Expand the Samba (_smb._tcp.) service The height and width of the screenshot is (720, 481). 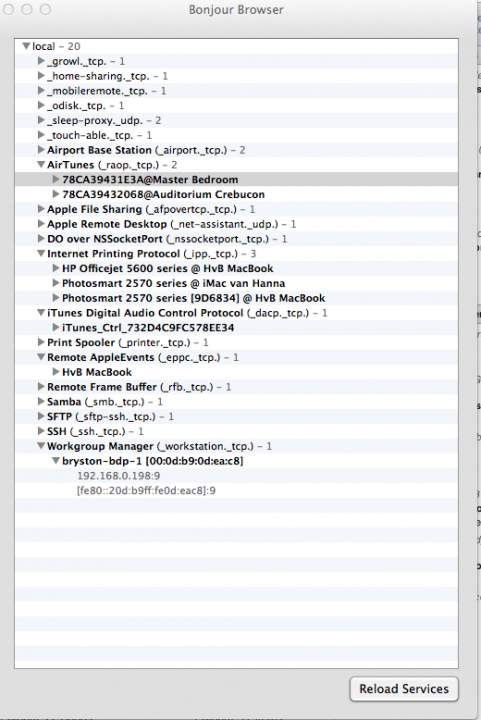pyautogui.click(x=41, y=402)
